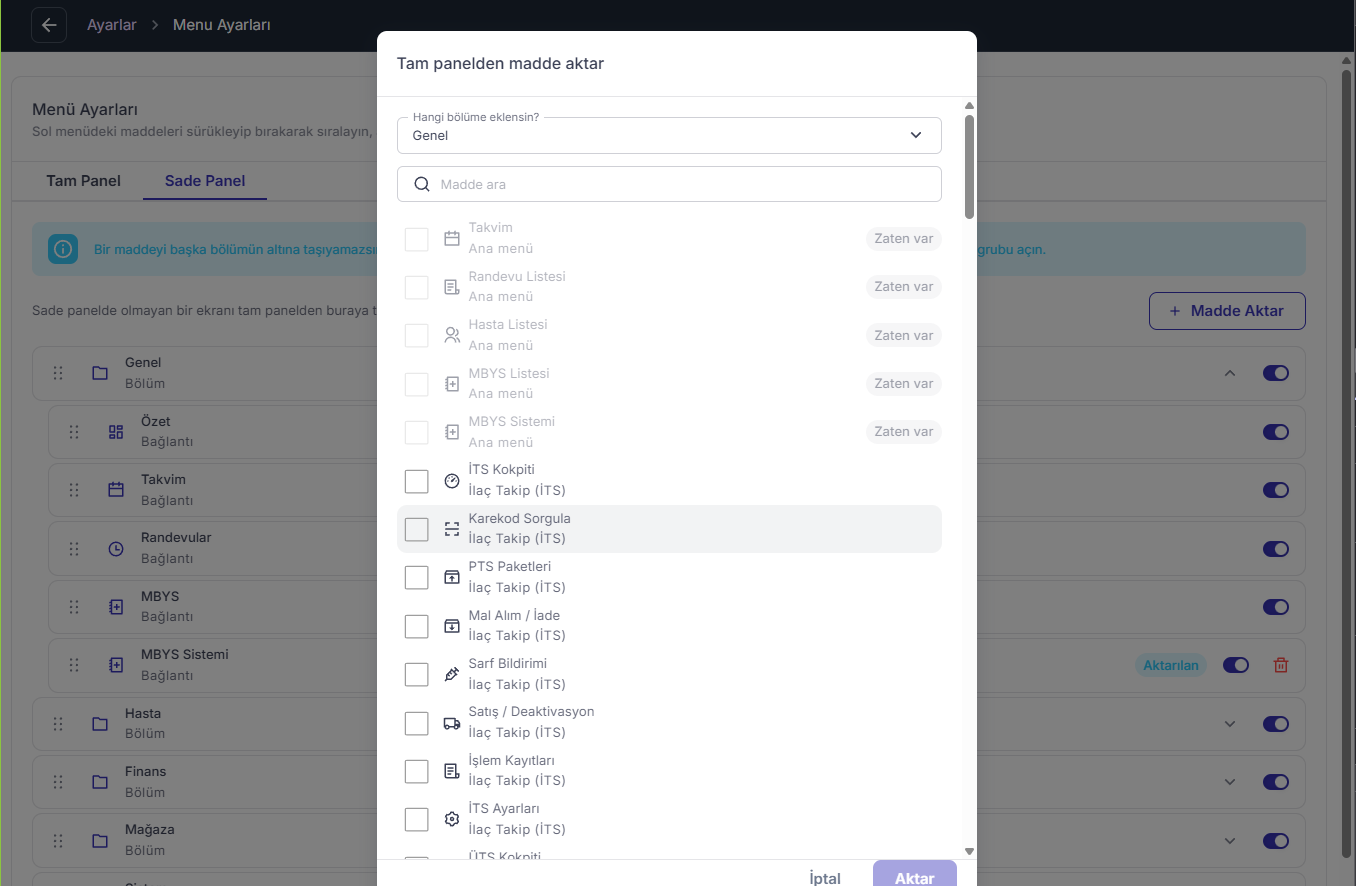1356x886 pixels.
Task: Click the Karekod Sorgula scan icon
Action: click(452, 529)
